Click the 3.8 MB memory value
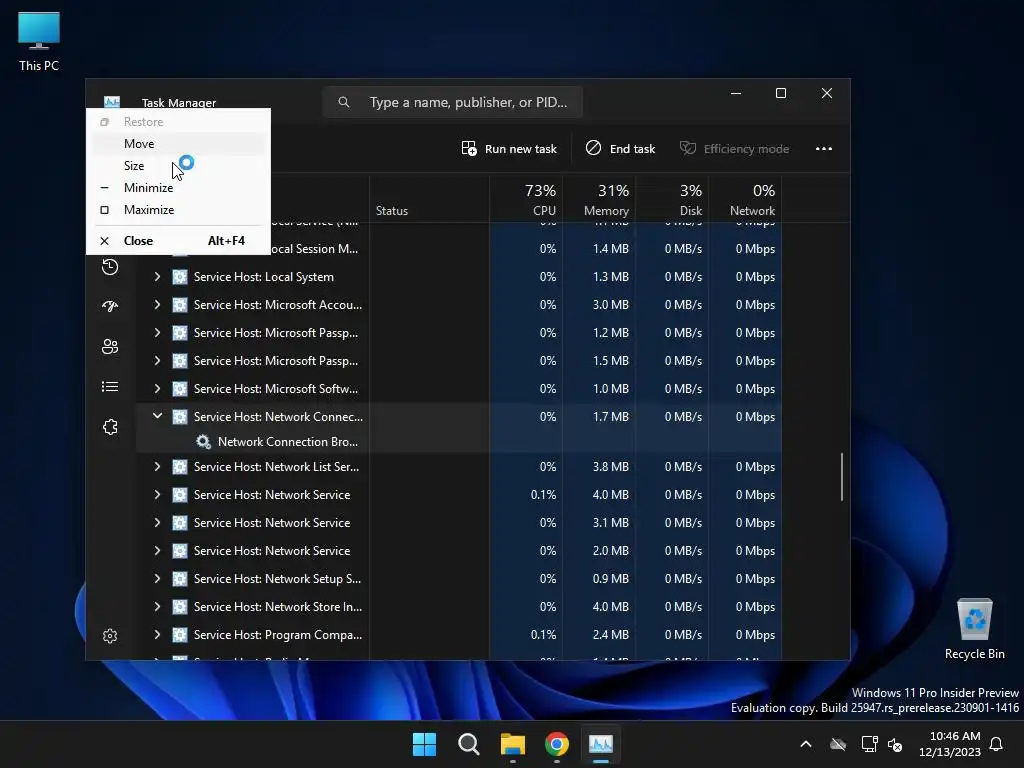 point(611,467)
